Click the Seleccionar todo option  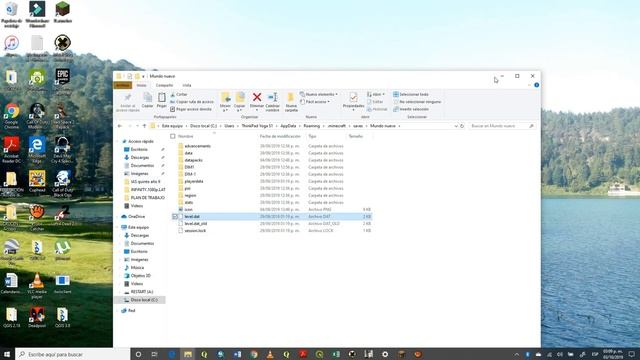click(x=411, y=94)
